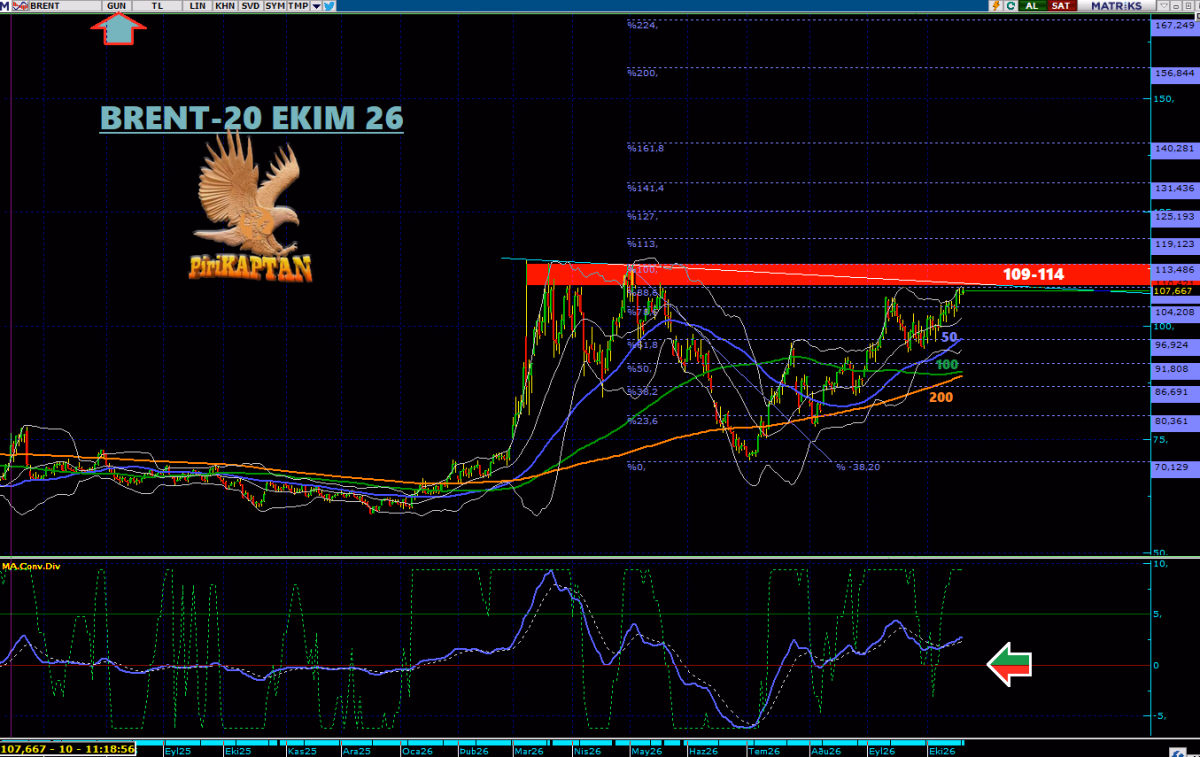Share the chart via the Twitter bird icon
This screenshot has height=757, width=1200.
(x=329, y=6)
